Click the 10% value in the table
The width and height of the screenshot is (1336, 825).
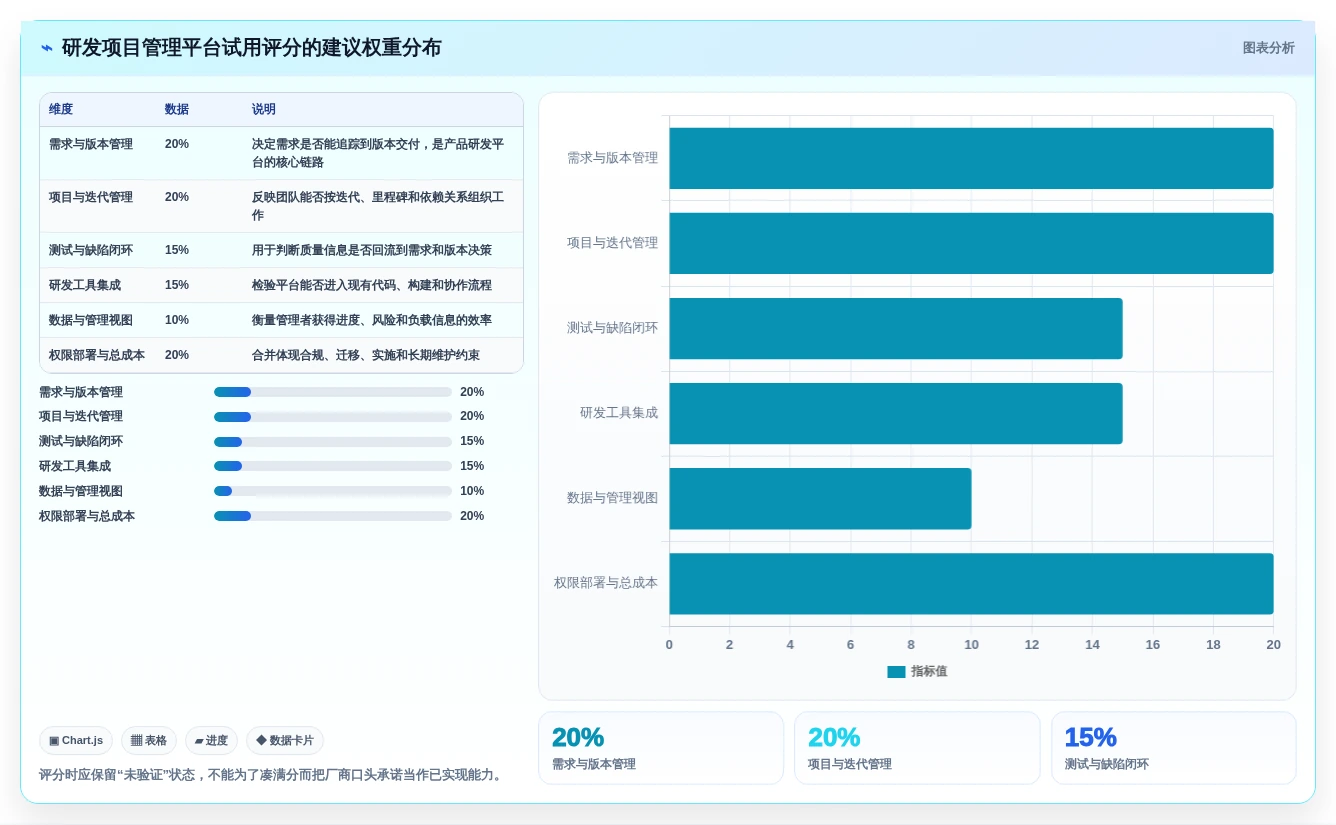(177, 320)
